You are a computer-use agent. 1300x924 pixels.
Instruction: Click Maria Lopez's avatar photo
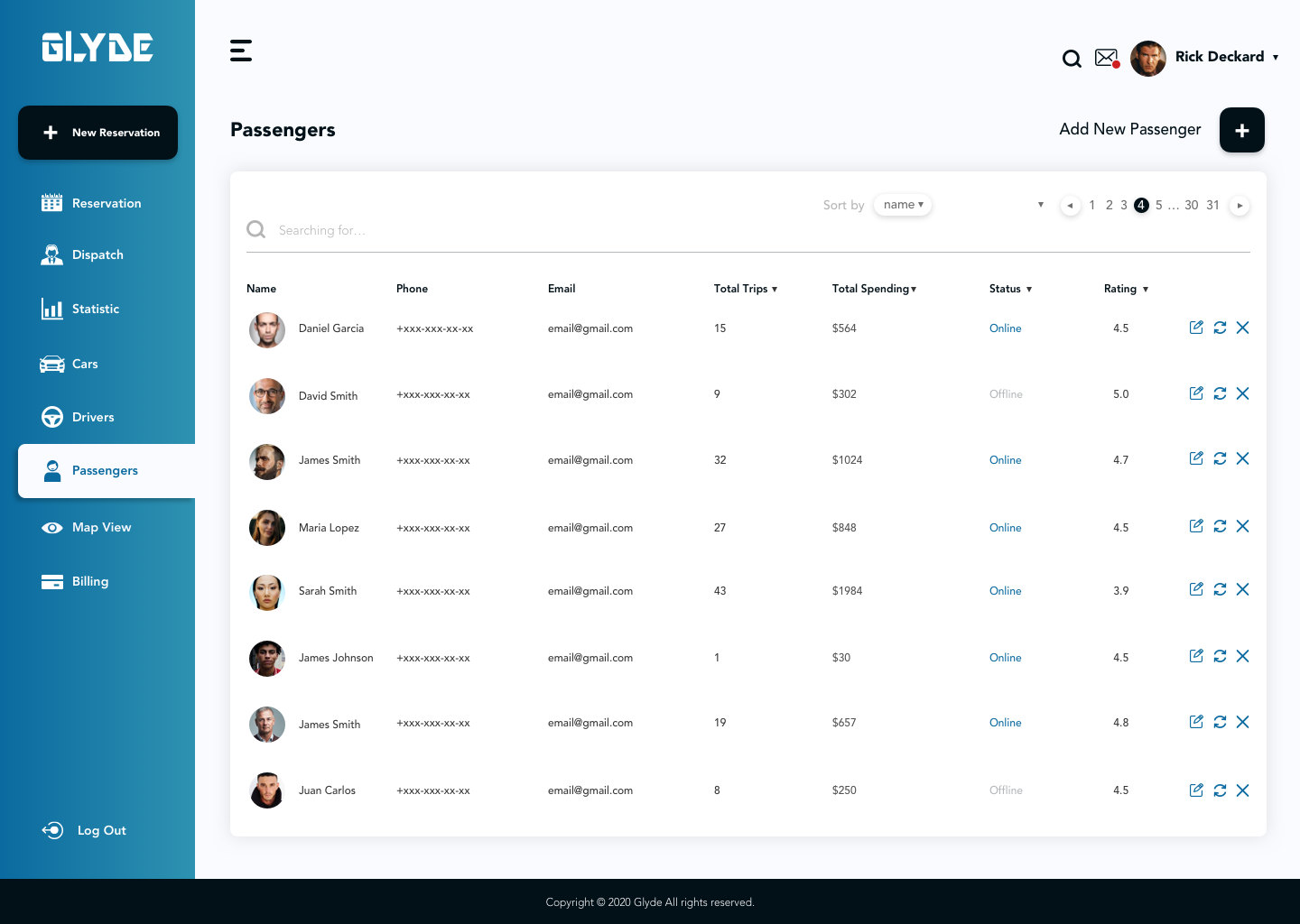click(x=267, y=528)
